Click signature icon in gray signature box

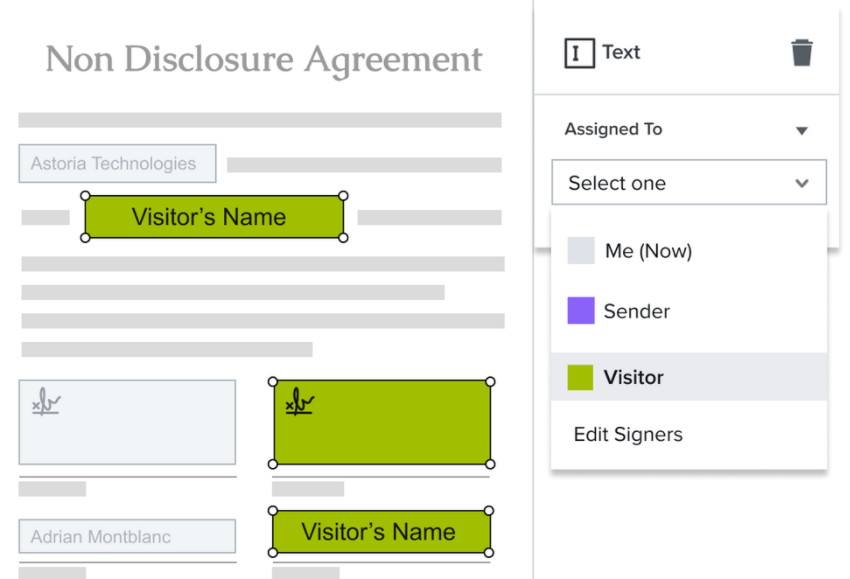46,403
